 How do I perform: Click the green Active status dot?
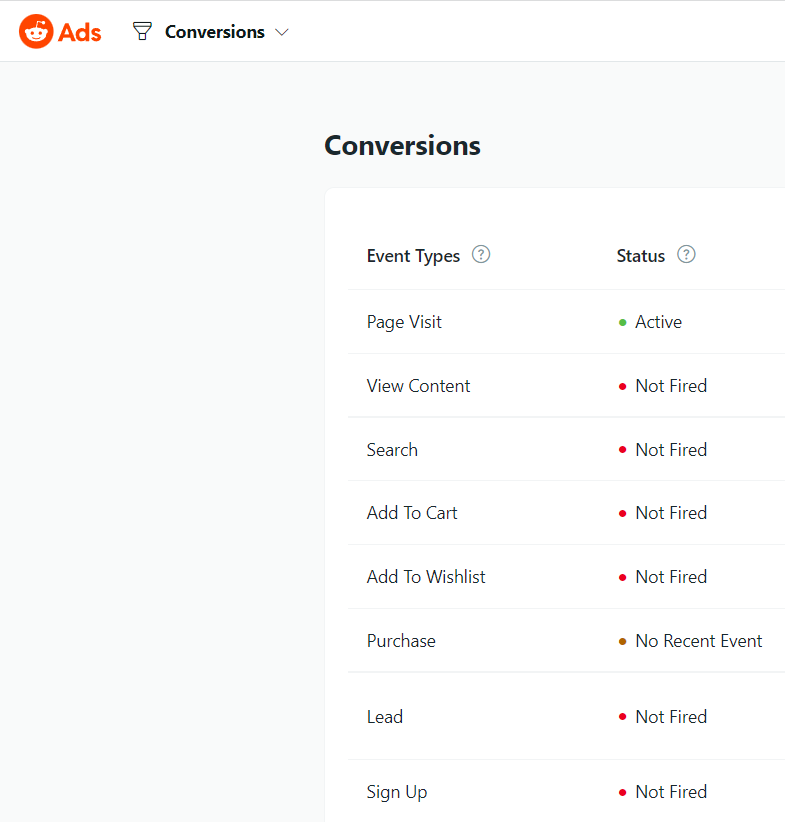click(x=623, y=322)
